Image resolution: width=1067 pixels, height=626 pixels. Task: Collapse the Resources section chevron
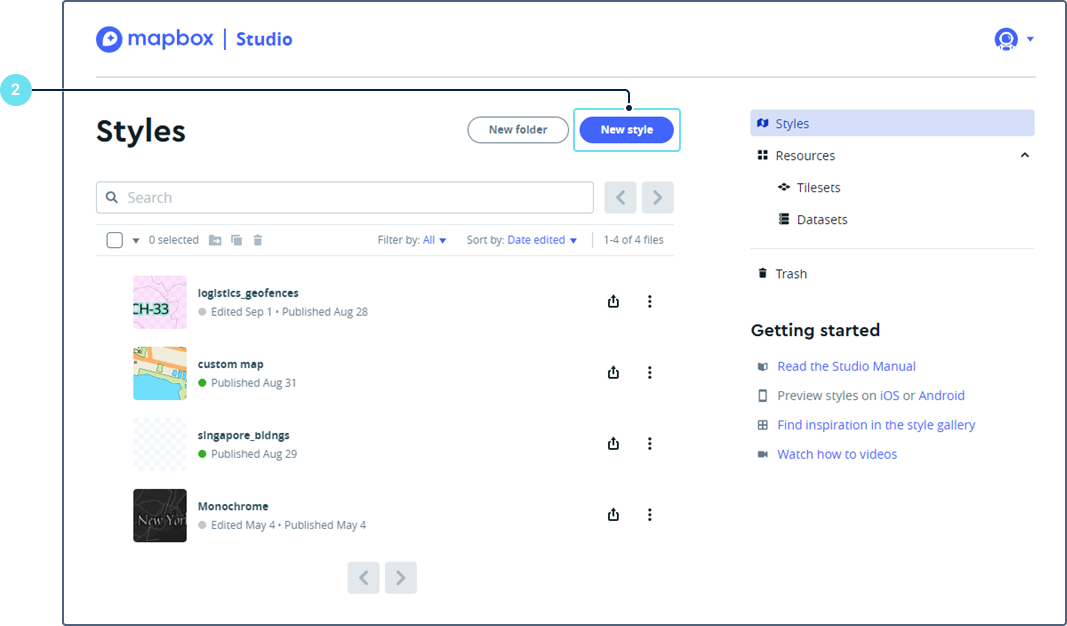[1024, 155]
